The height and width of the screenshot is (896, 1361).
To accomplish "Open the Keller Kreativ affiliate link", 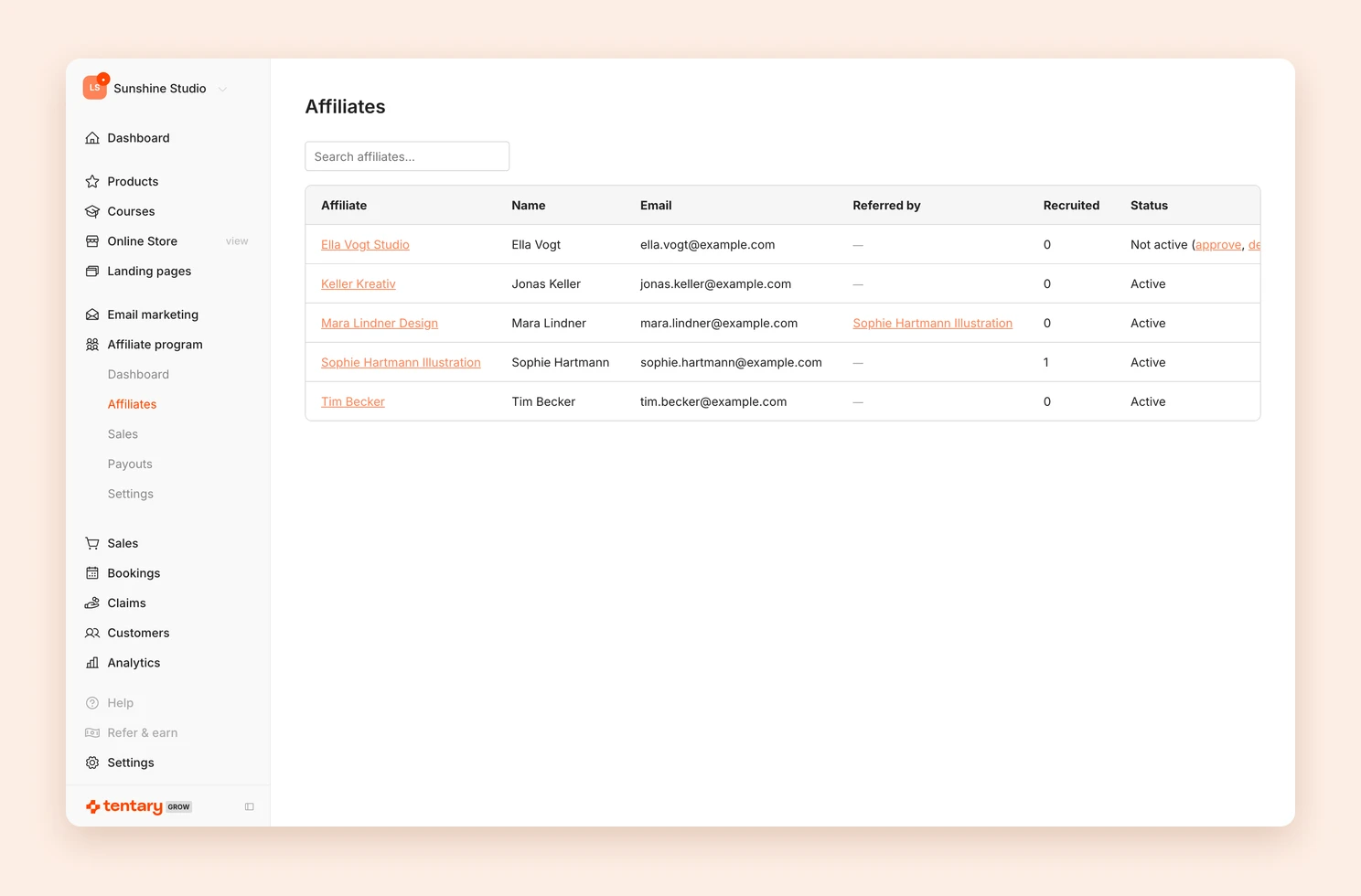I will point(359,284).
